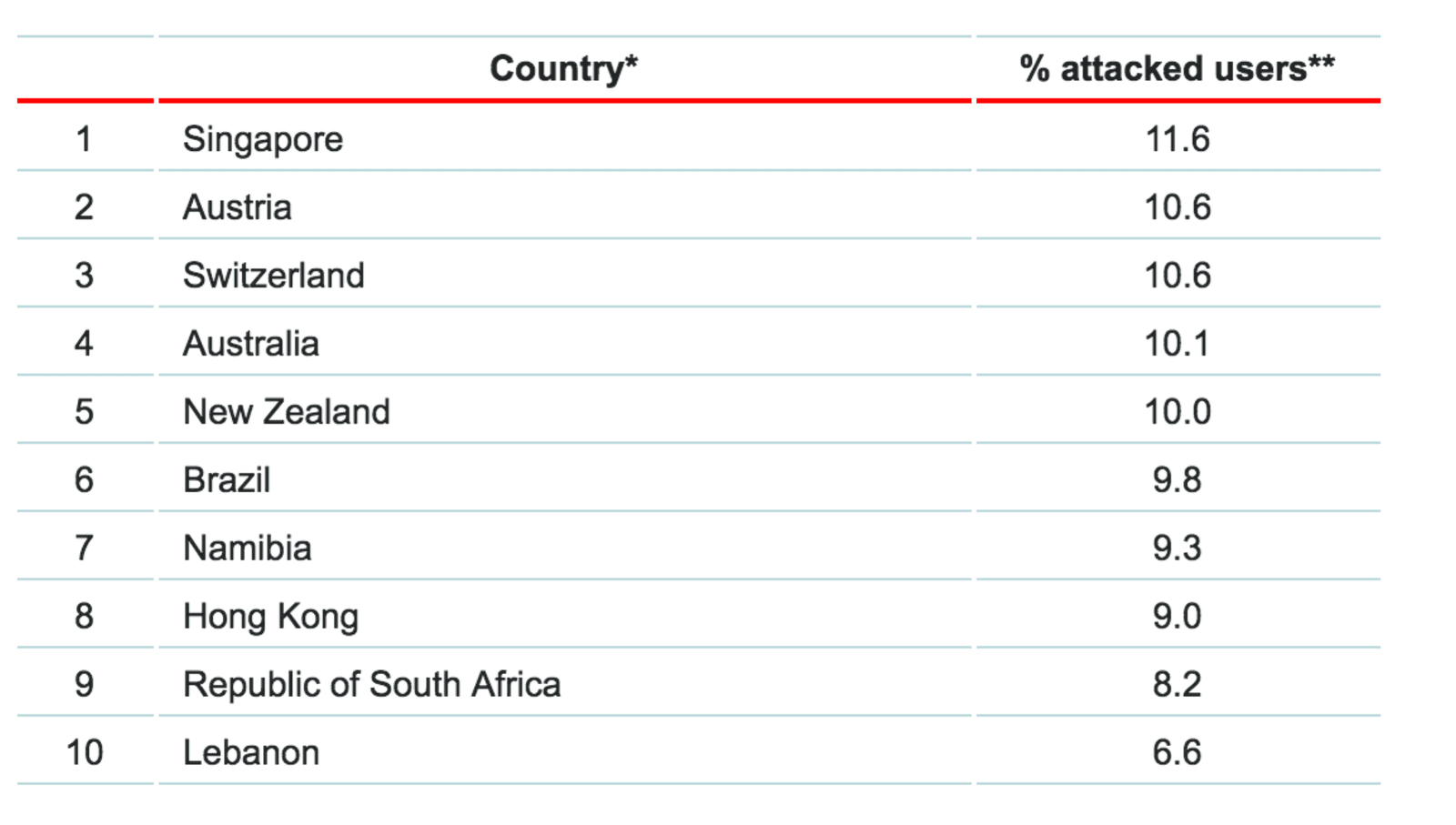Click Lebanon's 6.6 percentage value
Screen dimensions: 1456x825
tap(1177, 753)
